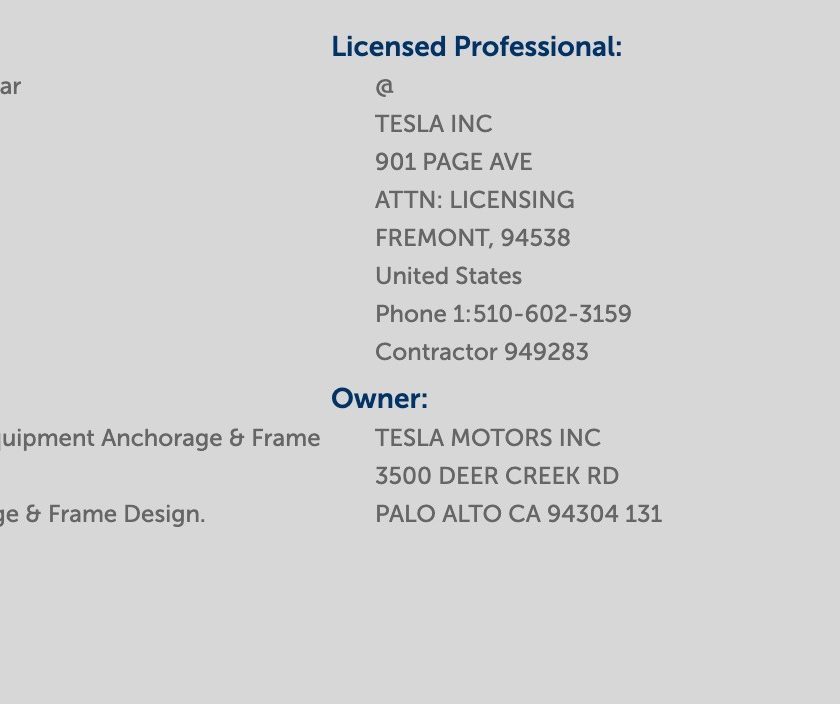Click 3500 DEER CREEK RD address

coord(497,476)
